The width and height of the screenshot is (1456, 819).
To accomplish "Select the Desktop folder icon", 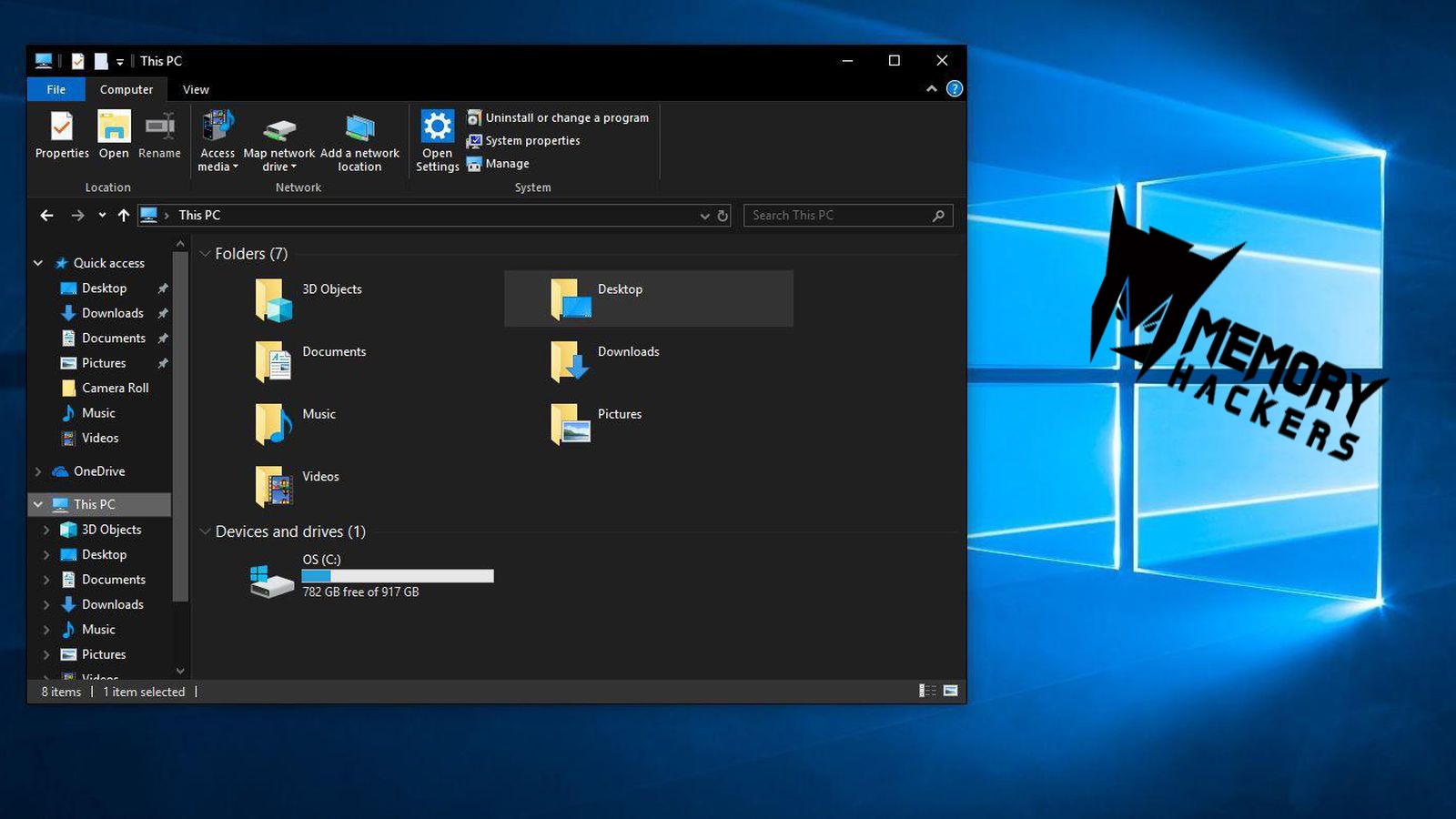I will [x=570, y=298].
